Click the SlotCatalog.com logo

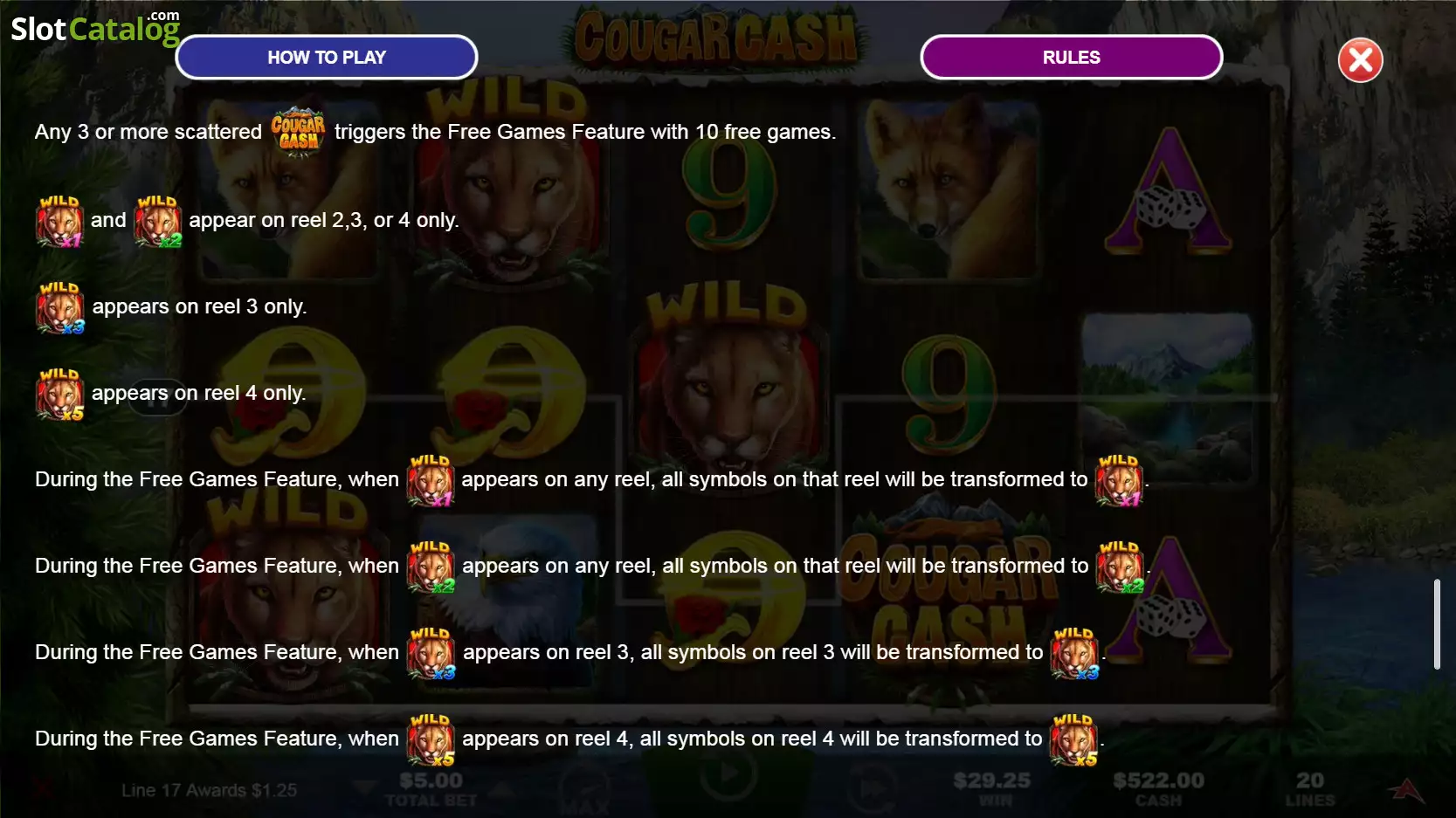(x=95, y=28)
